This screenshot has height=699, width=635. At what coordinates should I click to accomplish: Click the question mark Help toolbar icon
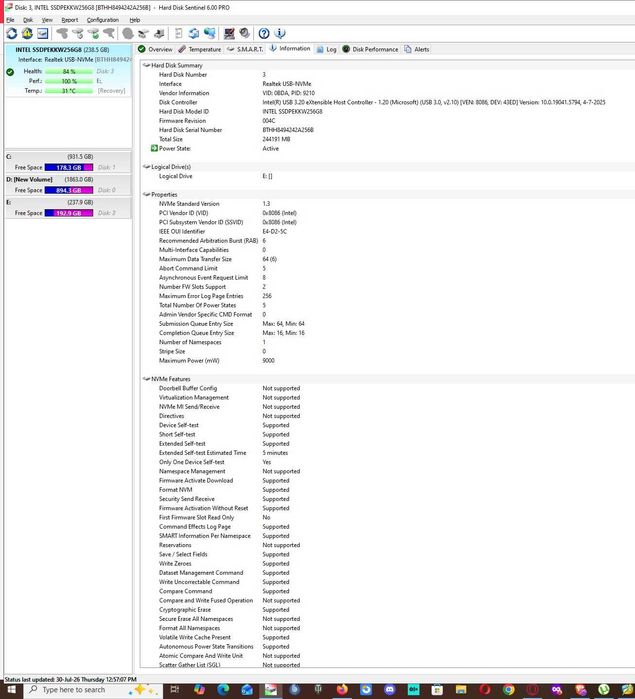pyautogui.click(x=264, y=33)
